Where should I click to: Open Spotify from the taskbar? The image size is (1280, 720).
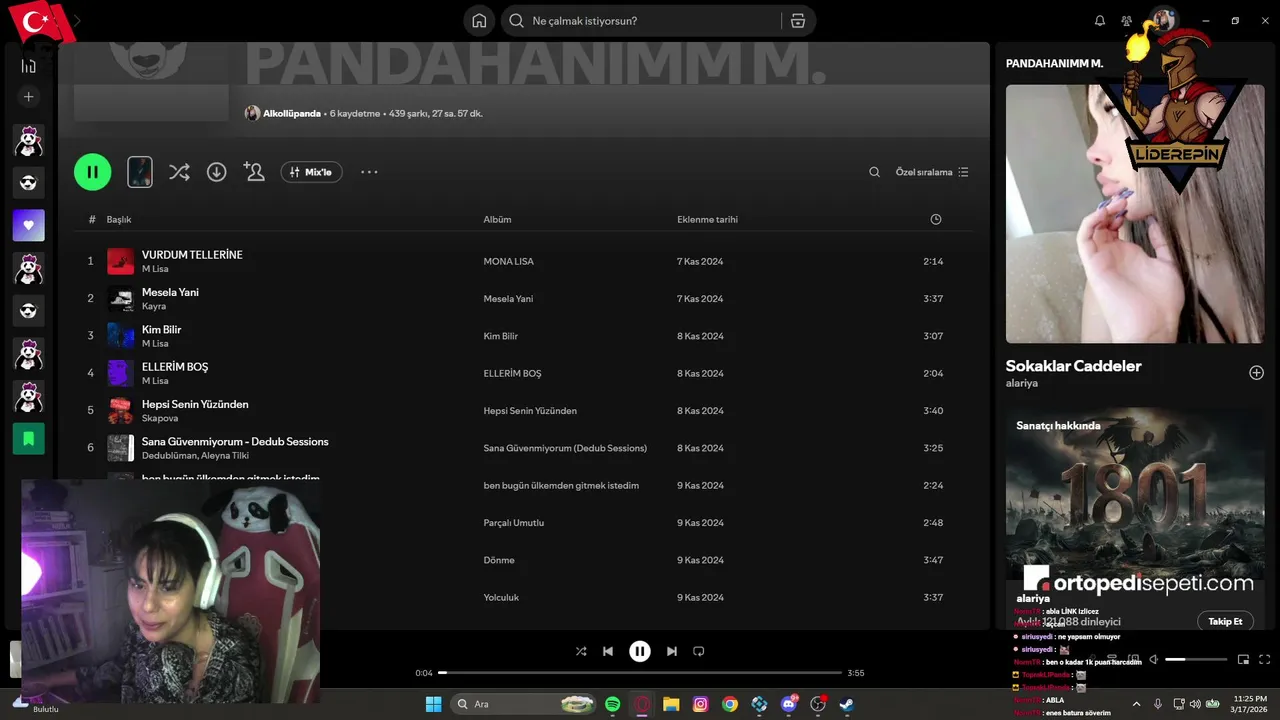[x=612, y=704]
